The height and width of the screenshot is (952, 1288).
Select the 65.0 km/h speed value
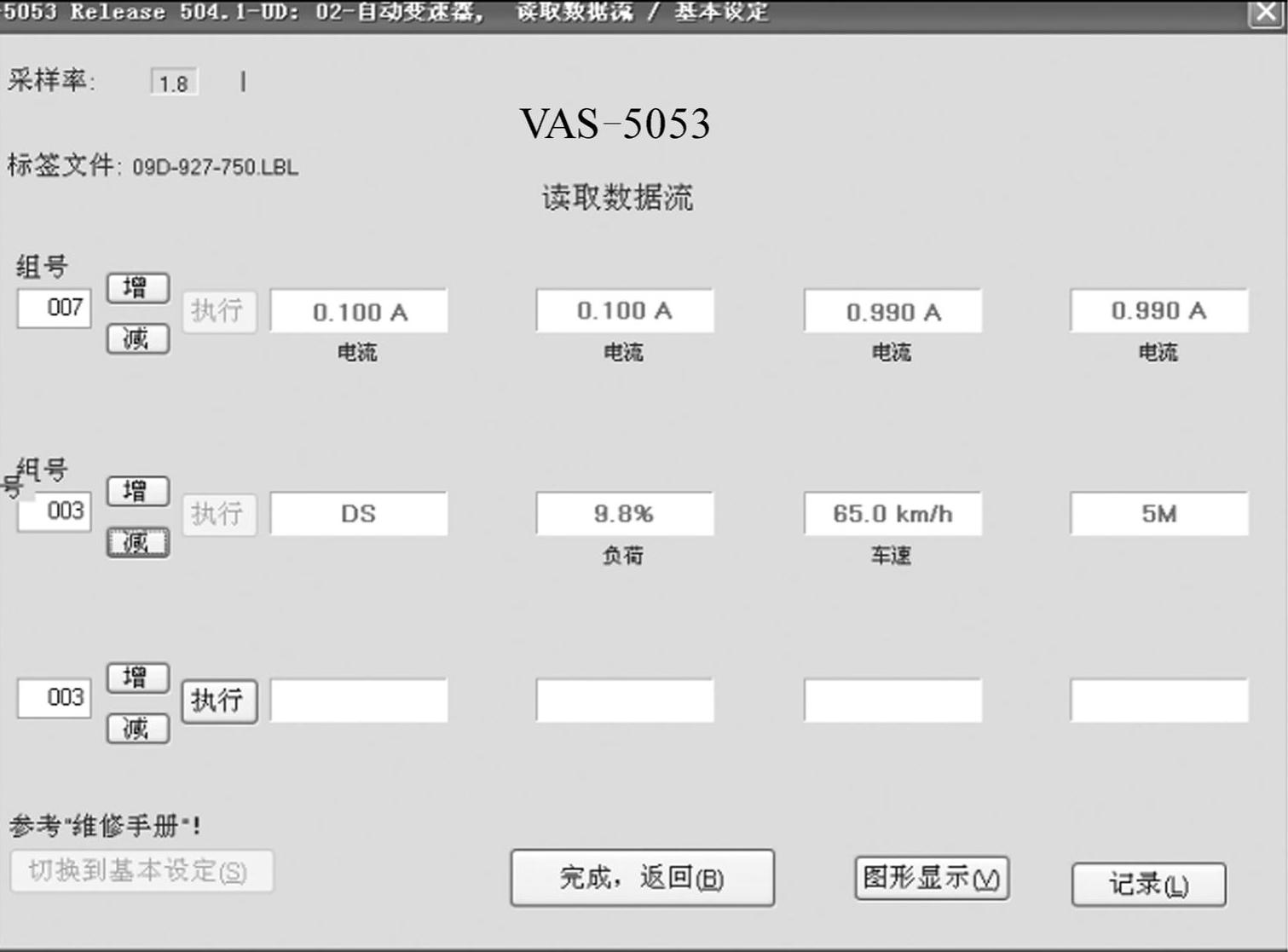pos(892,514)
